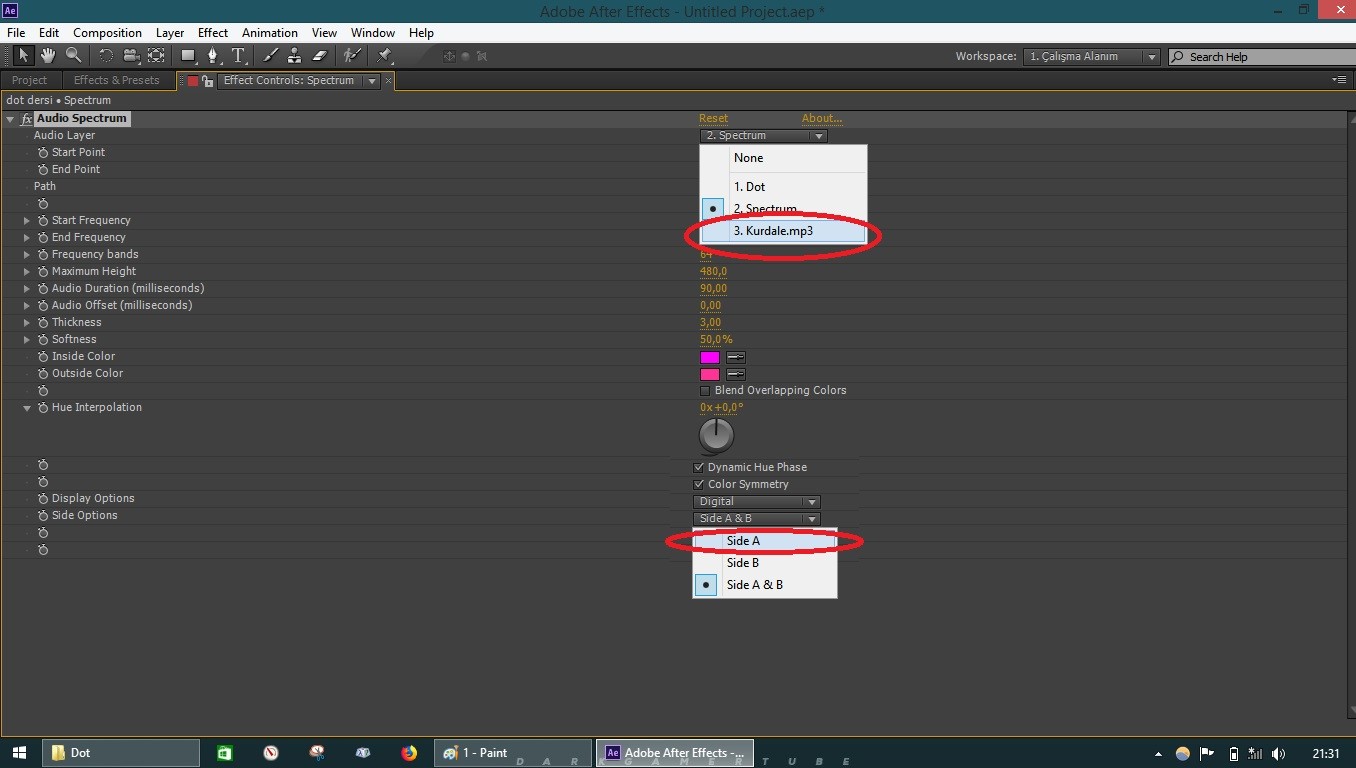Click the End Point stopwatch

pos(43,170)
